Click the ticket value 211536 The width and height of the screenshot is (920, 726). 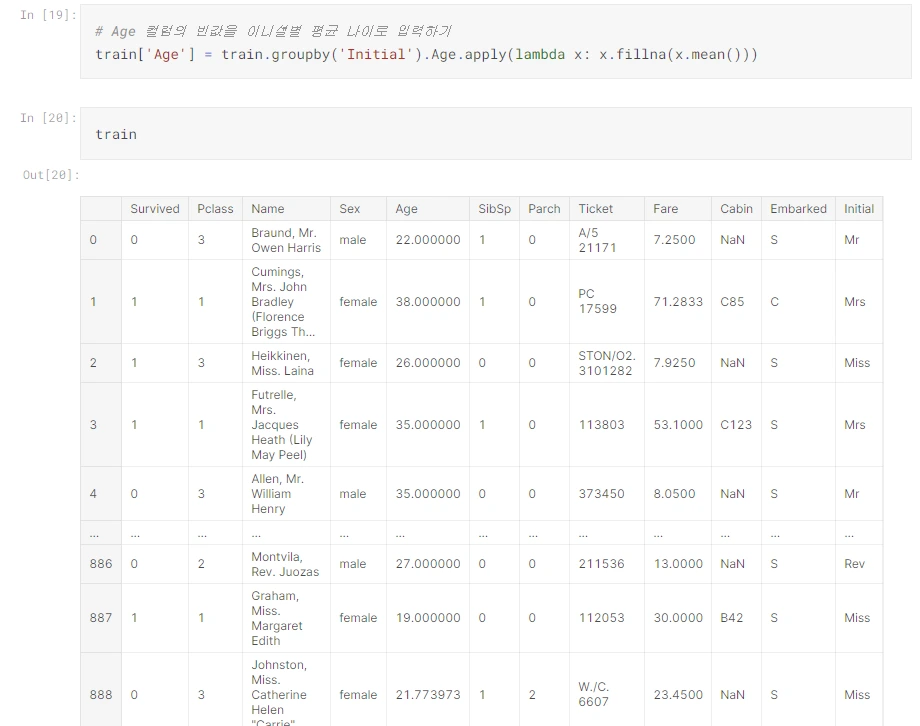click(601, 564)
